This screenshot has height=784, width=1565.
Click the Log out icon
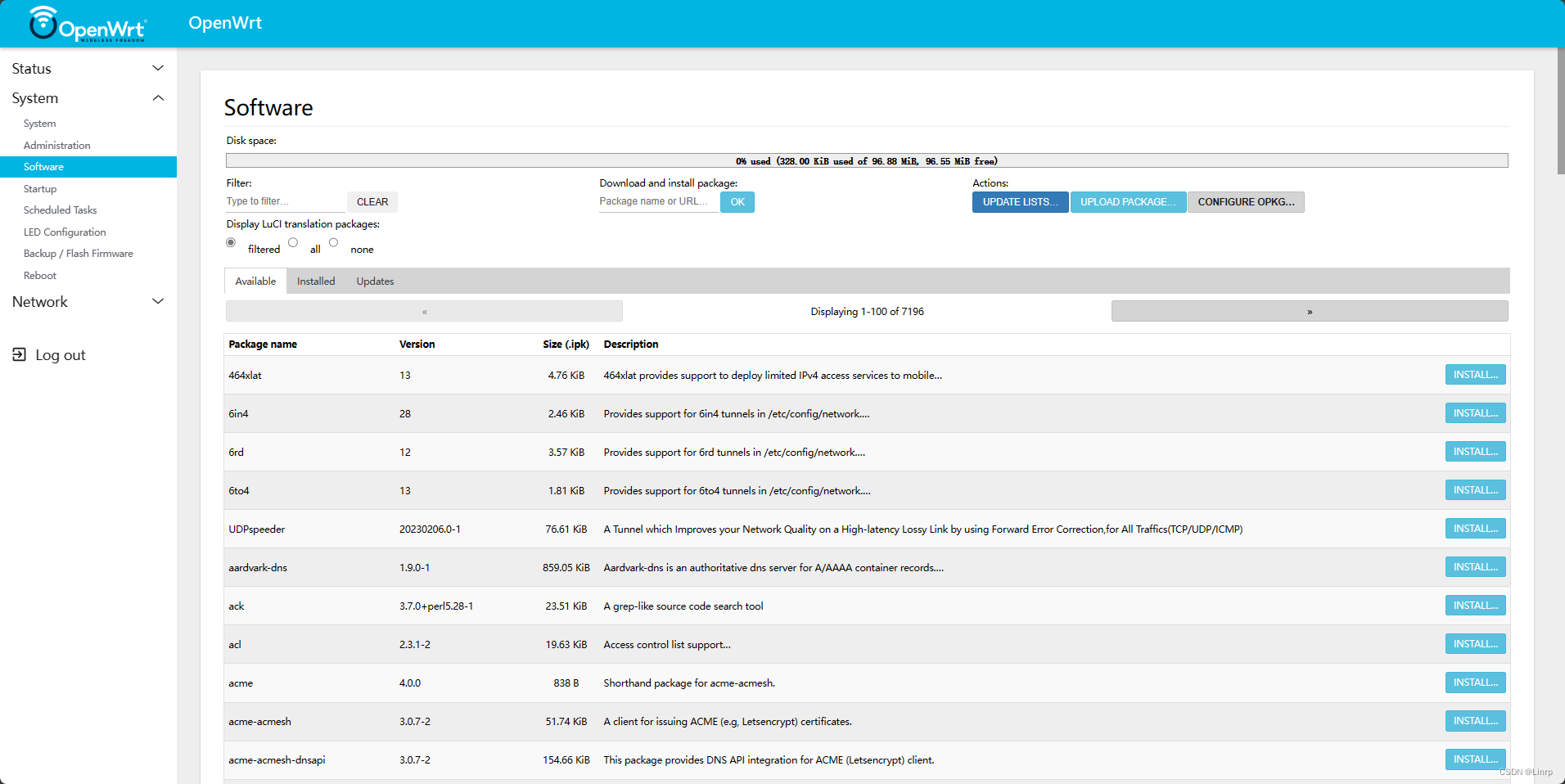click(x=19, y=354)
